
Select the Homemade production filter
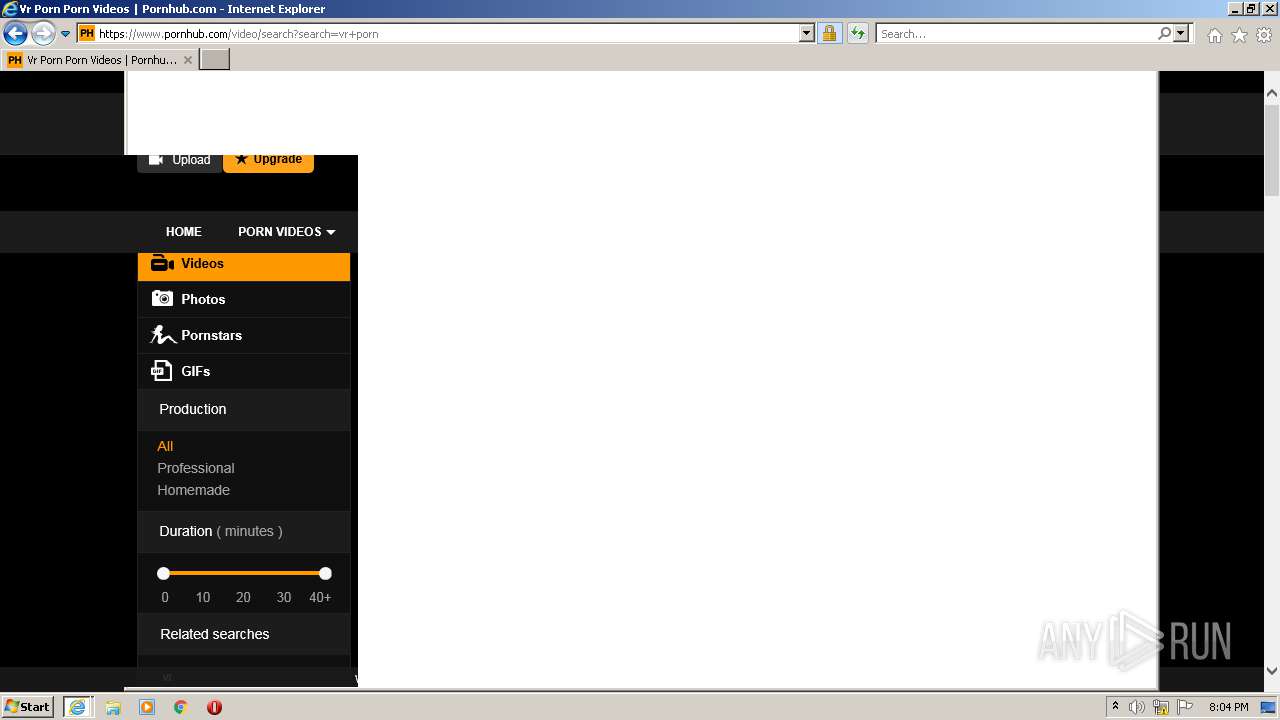tap(194, 490)
